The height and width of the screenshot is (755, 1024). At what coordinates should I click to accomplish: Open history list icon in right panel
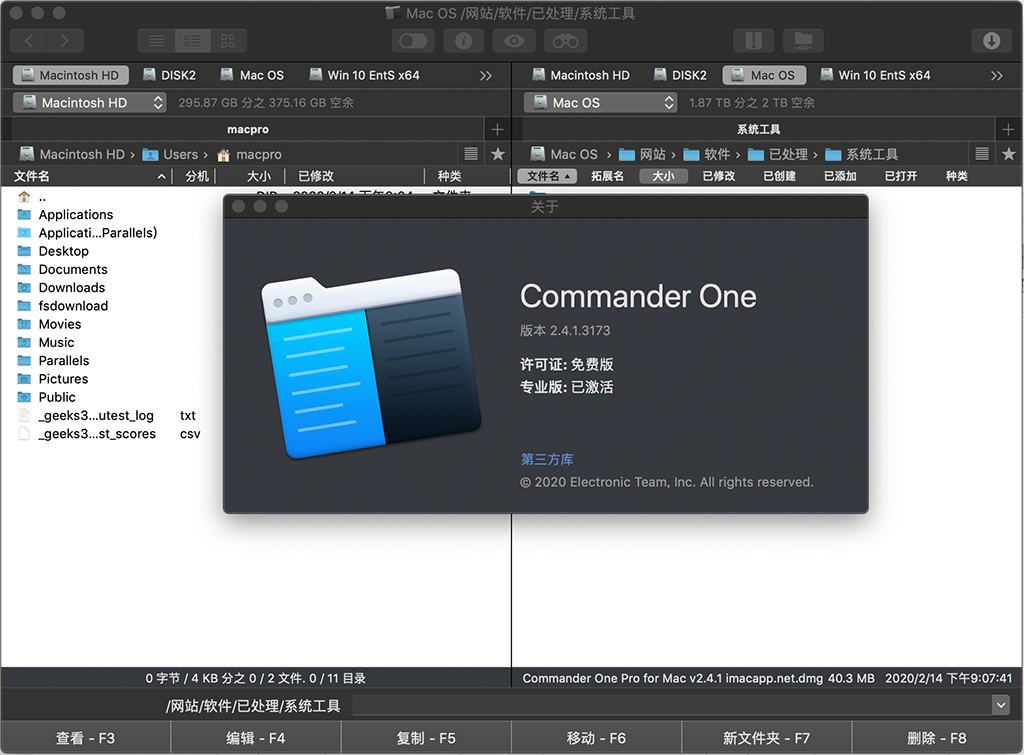click(982, 154)
